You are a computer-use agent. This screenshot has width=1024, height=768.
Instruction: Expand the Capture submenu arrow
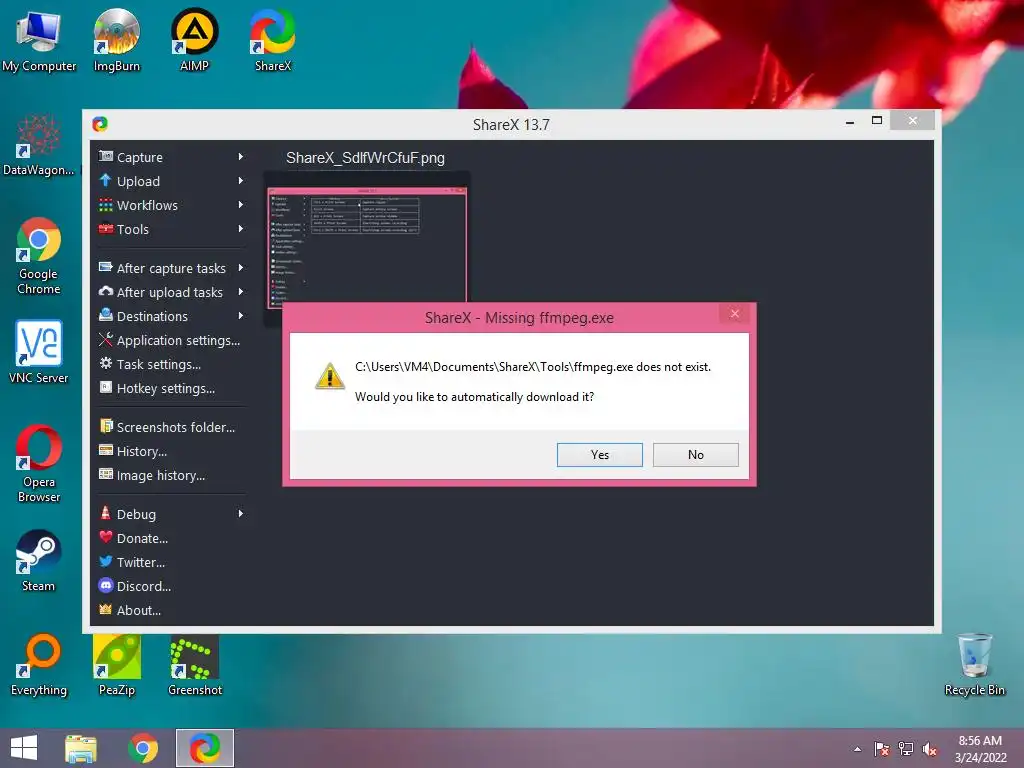[240, 157]
